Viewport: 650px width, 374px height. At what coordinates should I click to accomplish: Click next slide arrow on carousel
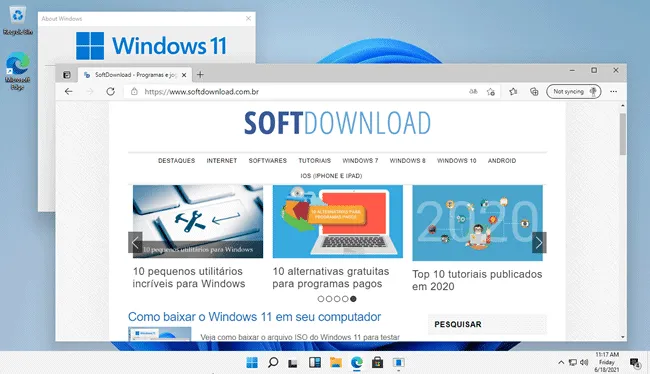pyautogui.click(x=539, y=243)
